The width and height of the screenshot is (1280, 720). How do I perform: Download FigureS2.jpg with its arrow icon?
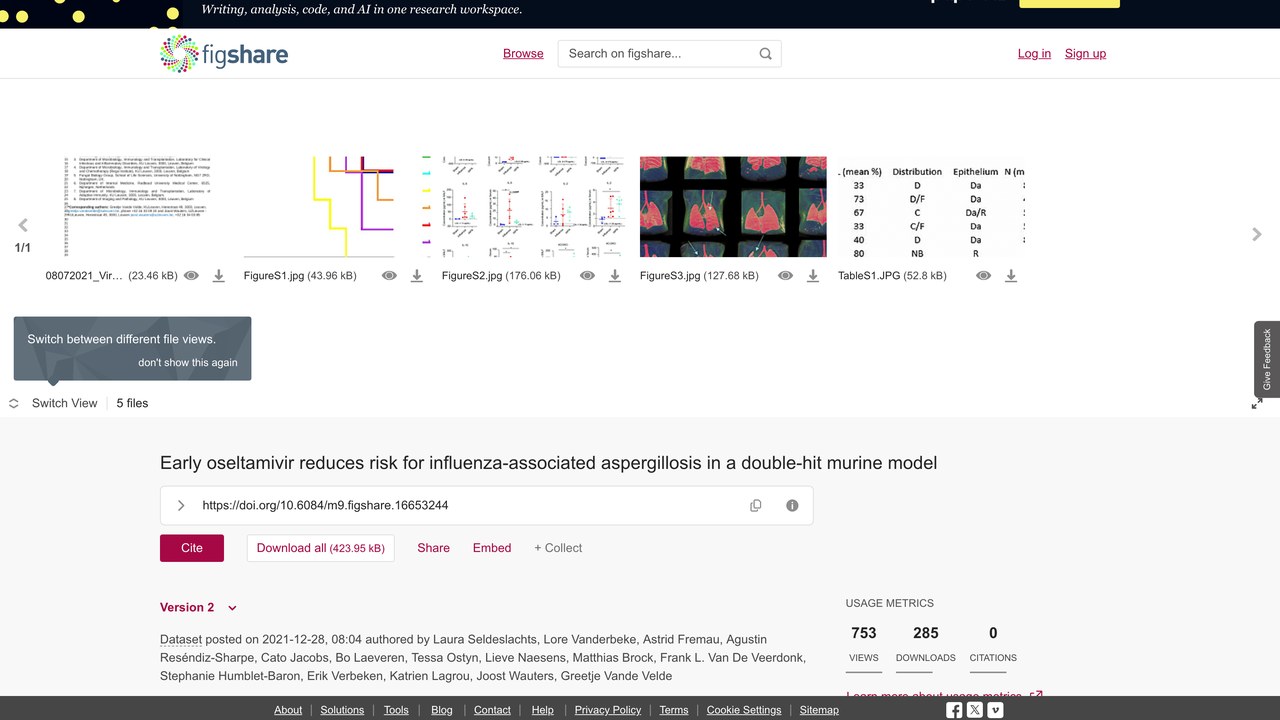click(x=614, y=276)
